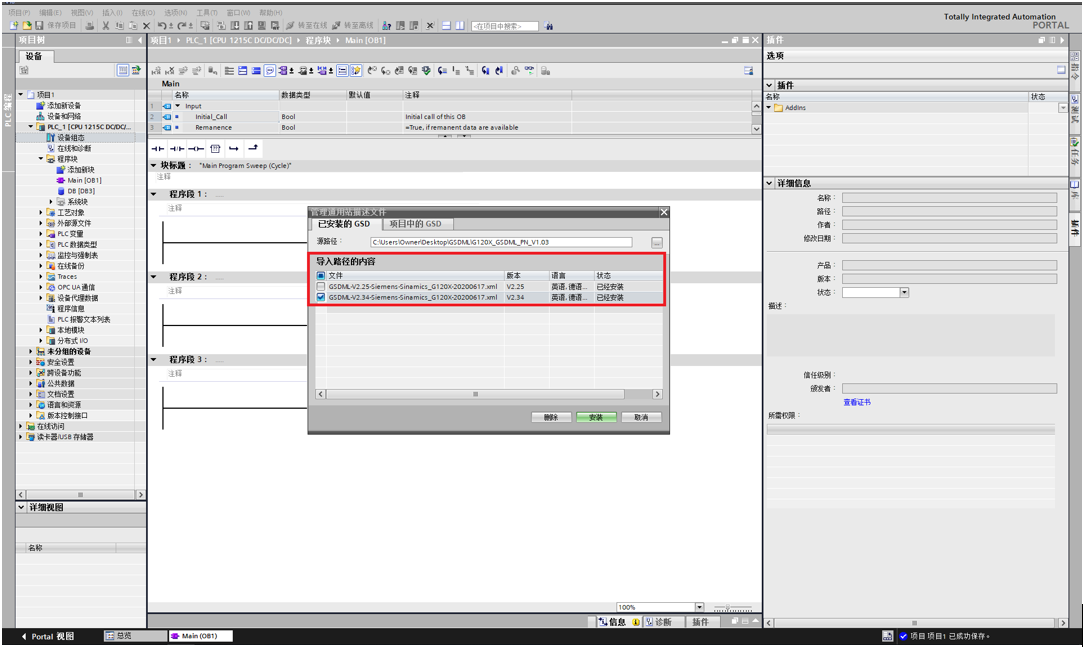The height and width of the screenshot is (648, 1083).
Task: Click the open project icon in main toolbar
Action: [x=26, y=26]
